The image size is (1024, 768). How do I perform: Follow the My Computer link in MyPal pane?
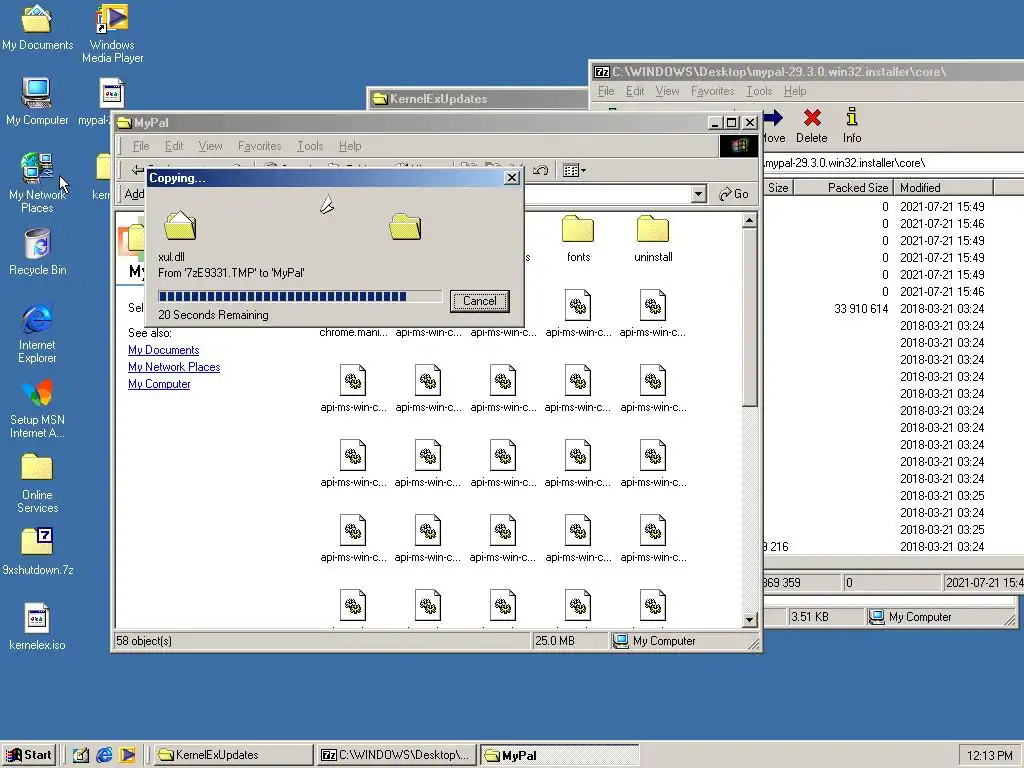159,384
